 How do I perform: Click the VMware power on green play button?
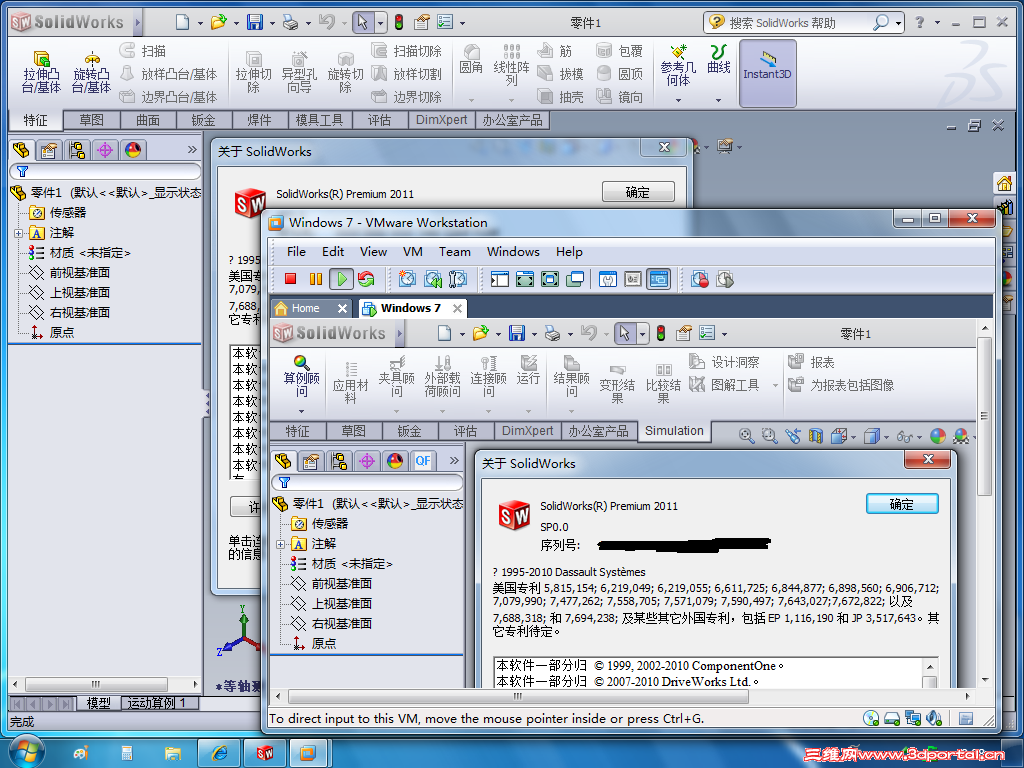pos(342,279)
